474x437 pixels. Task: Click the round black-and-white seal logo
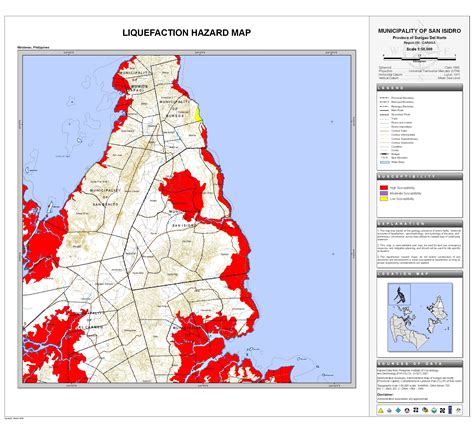click(407, 410)
